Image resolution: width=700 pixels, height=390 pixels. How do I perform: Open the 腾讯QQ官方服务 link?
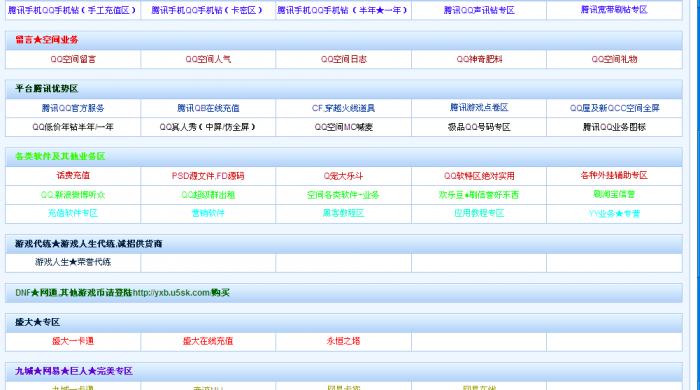point(73,108)
